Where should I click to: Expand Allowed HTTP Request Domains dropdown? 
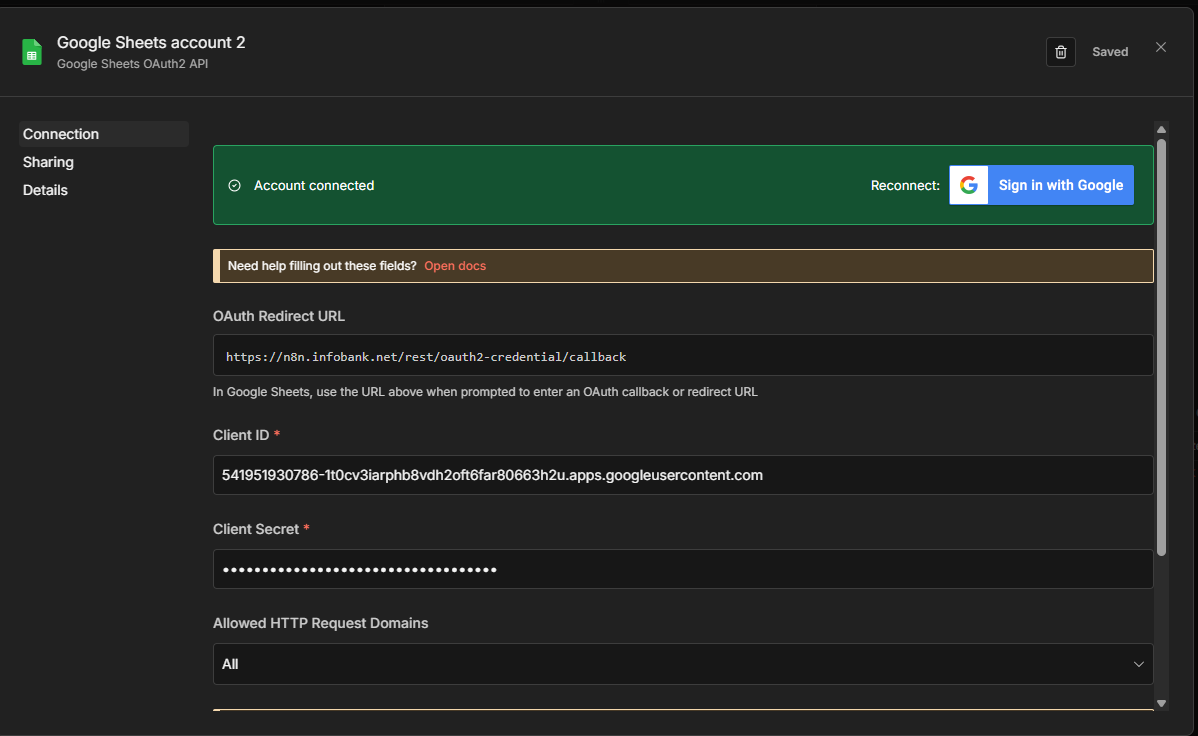(682, 664)
